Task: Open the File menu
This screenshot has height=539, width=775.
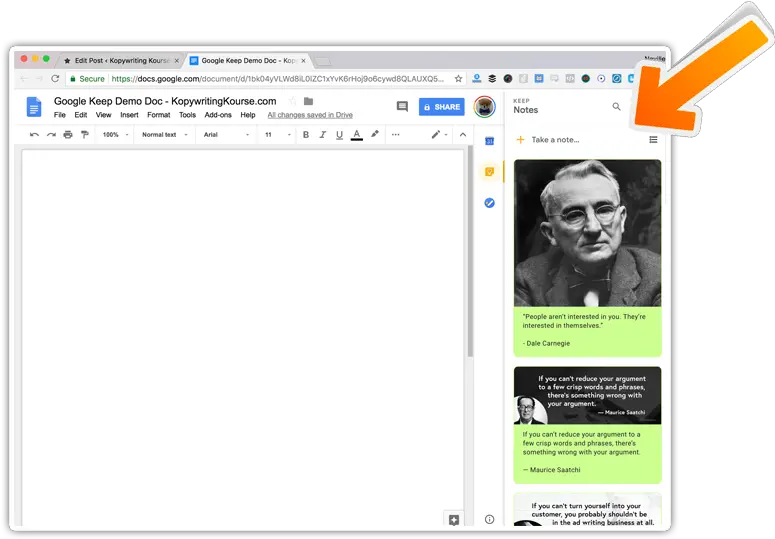Action: coord(60,115)
